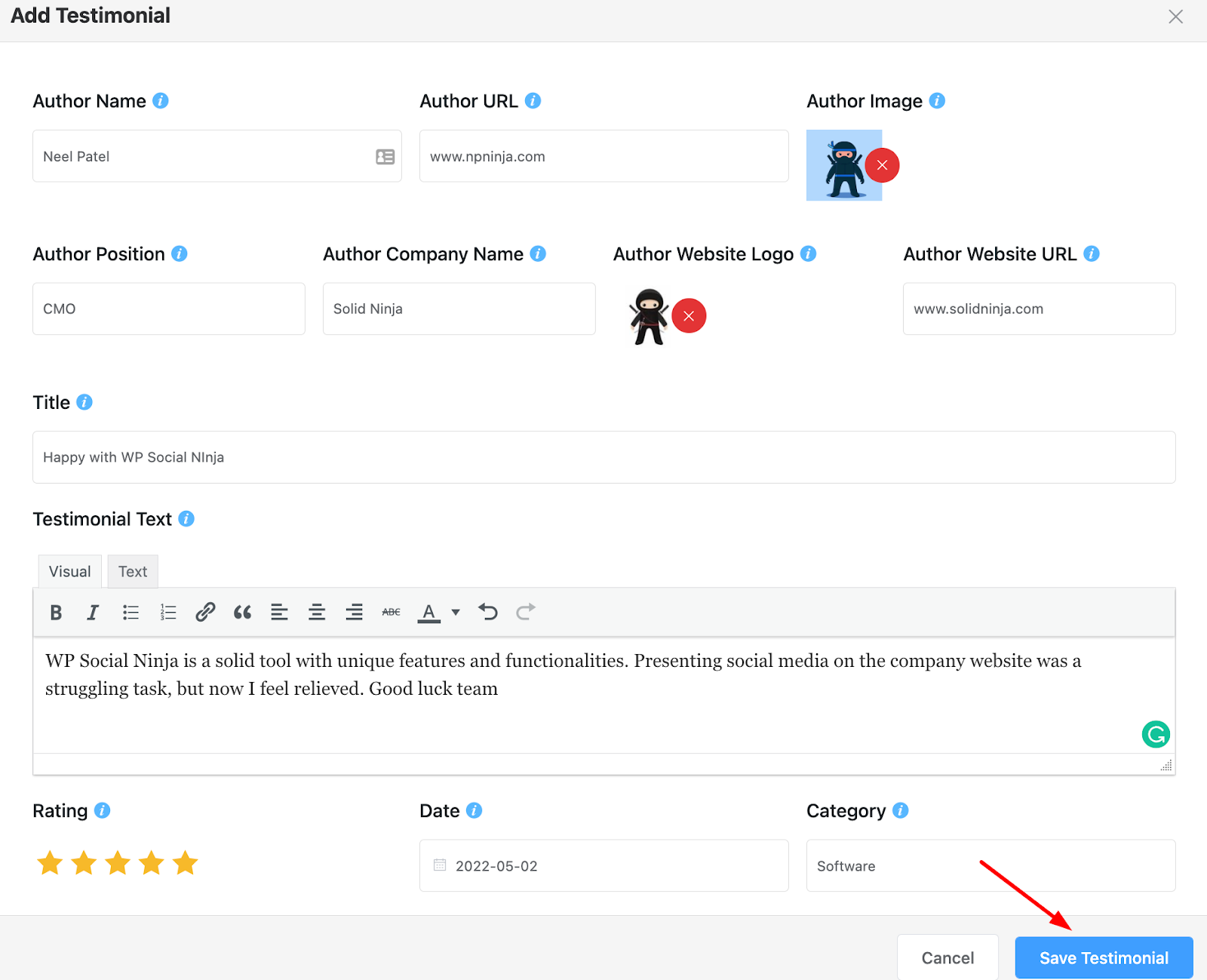Image resolution: width=1207 pixels, height=980 pixels.
Task: Close the Add Testimonial dialog
Action: pyautogui.click(x=1175, y=17)
